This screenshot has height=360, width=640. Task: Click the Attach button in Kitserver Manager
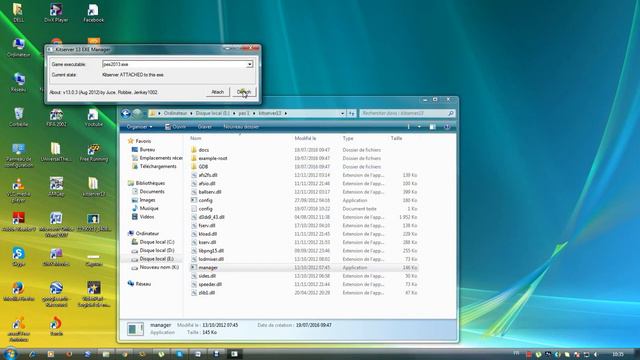(217, 92)
